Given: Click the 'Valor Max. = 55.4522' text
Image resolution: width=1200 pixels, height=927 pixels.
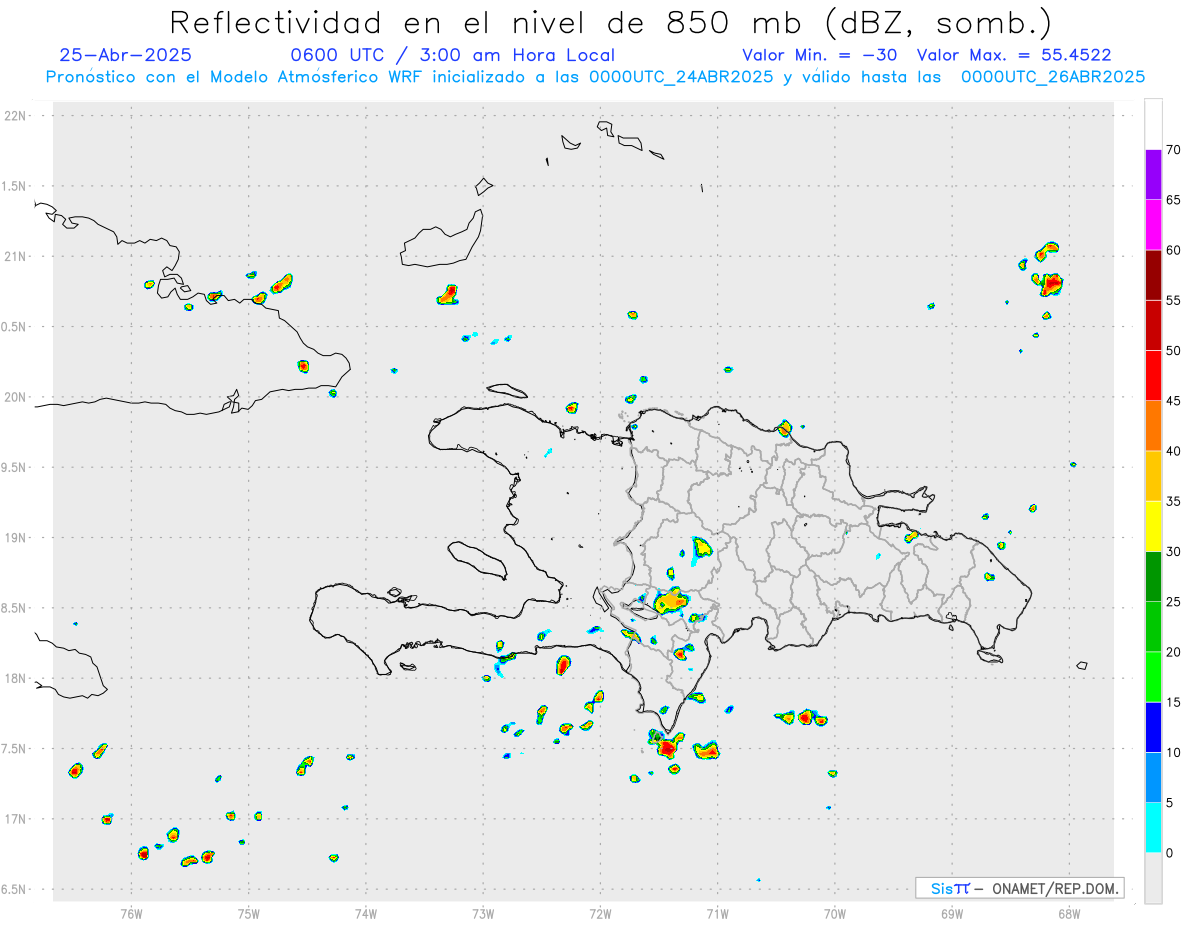Looking at the screenshot, I should click(1014, 55).
